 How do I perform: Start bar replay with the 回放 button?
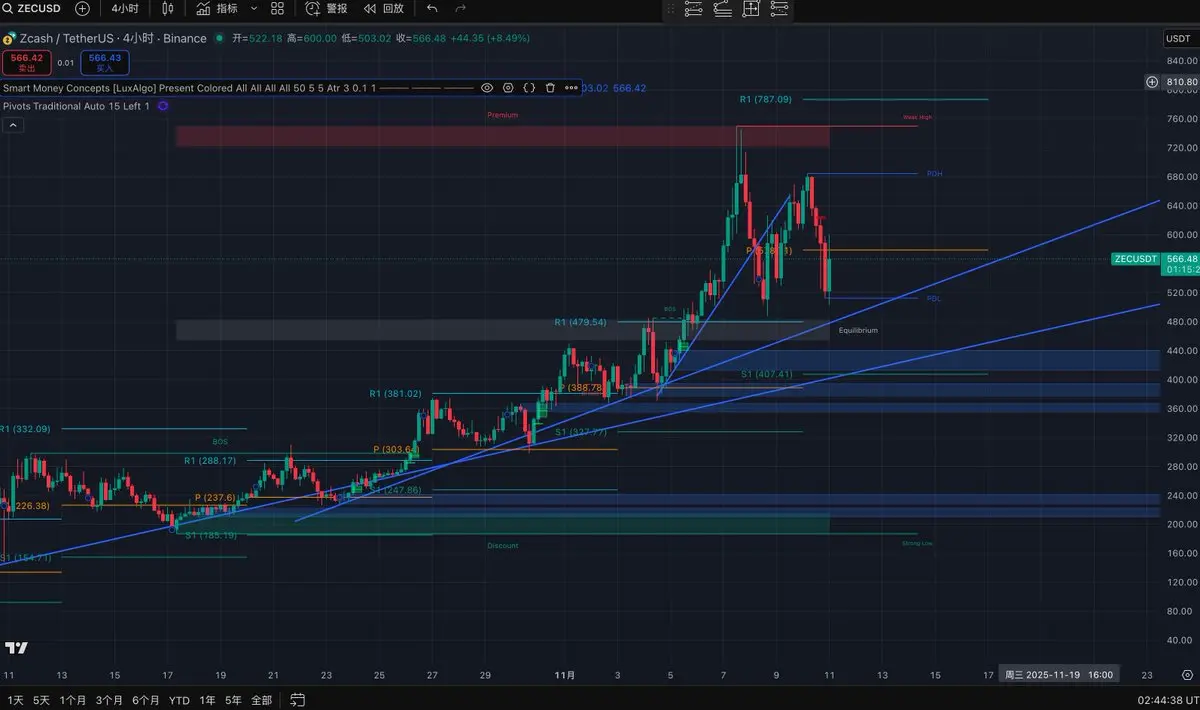384,8
